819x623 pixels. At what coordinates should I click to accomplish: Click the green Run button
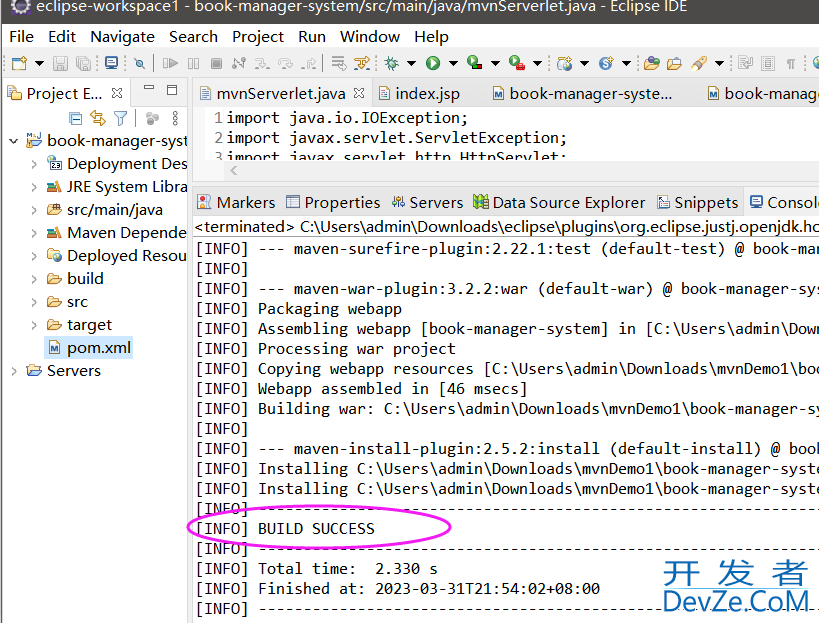coord(432,63)
